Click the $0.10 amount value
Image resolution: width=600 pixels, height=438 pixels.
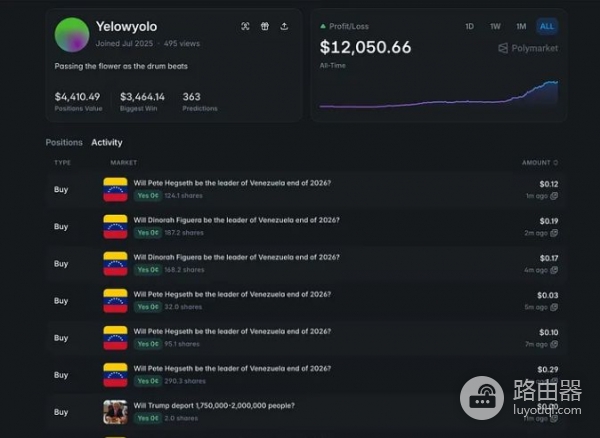(549, 333)
